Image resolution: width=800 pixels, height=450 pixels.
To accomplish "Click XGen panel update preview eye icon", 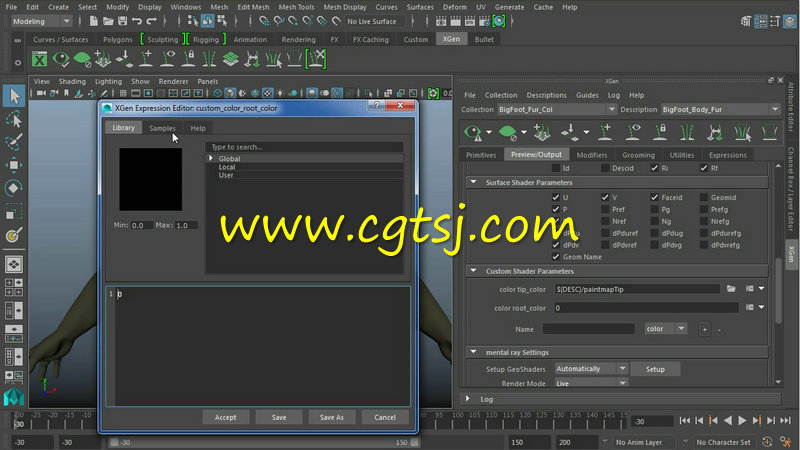I will tap(473, 133).
